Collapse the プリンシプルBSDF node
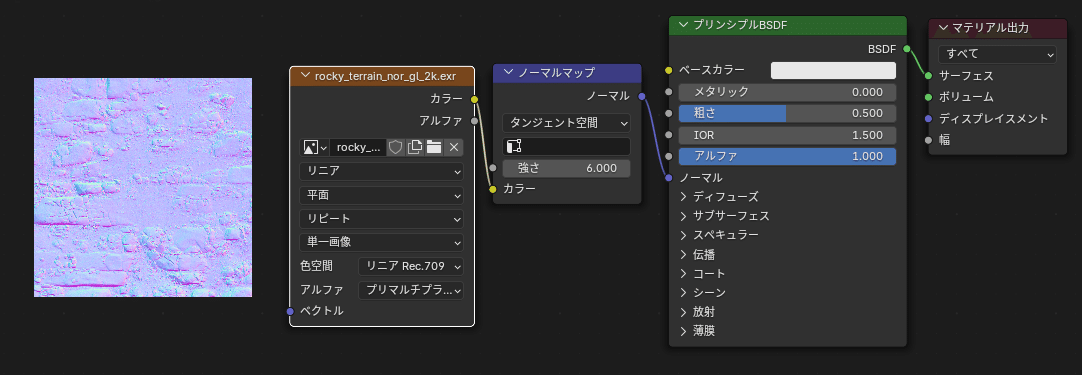 coord(684,25)
